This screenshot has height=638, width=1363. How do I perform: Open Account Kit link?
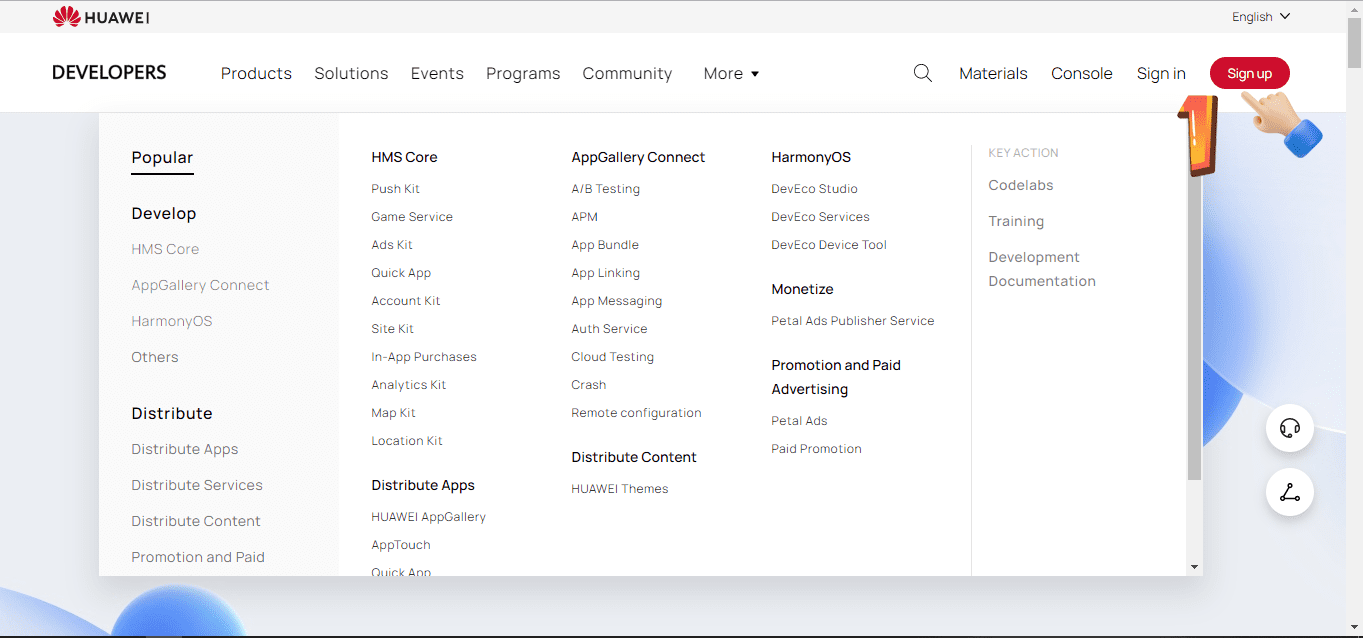pos(406,301)
